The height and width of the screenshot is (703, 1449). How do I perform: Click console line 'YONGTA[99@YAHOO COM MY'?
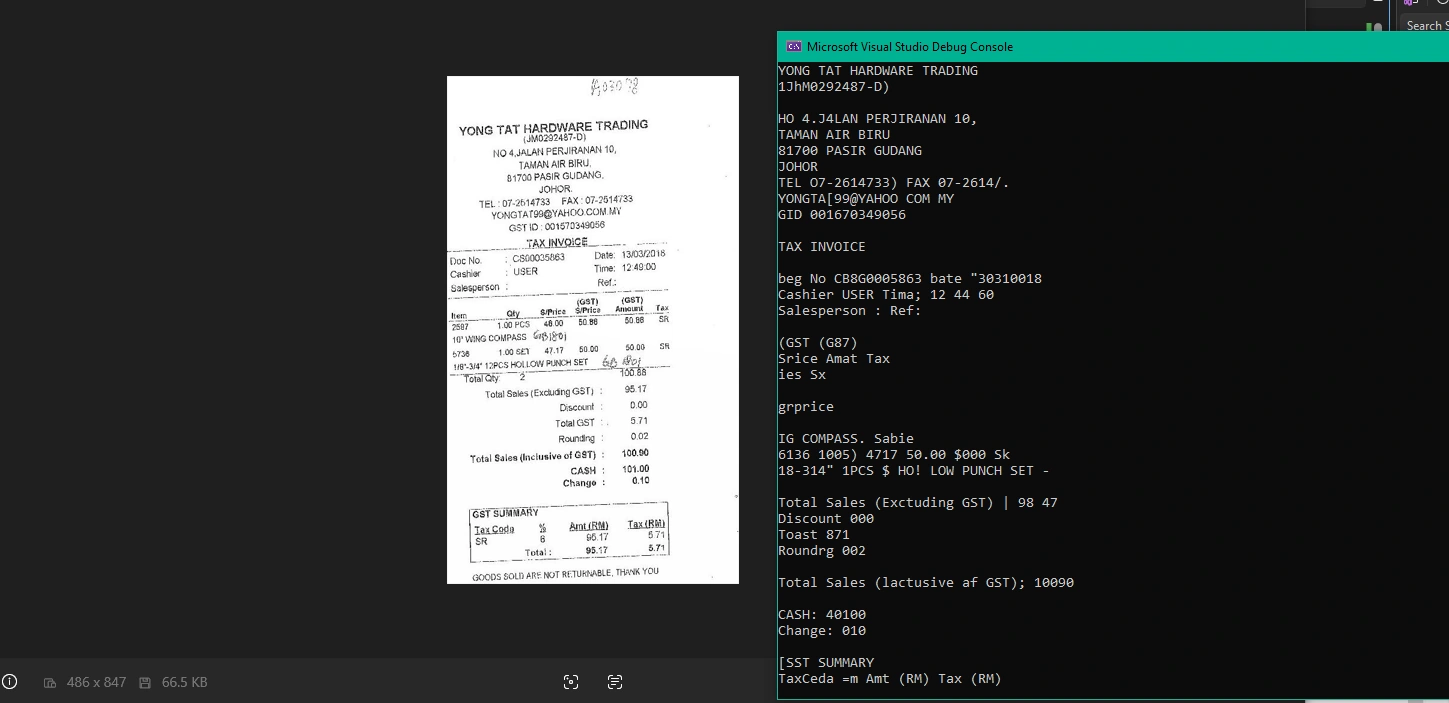point(866,199)
